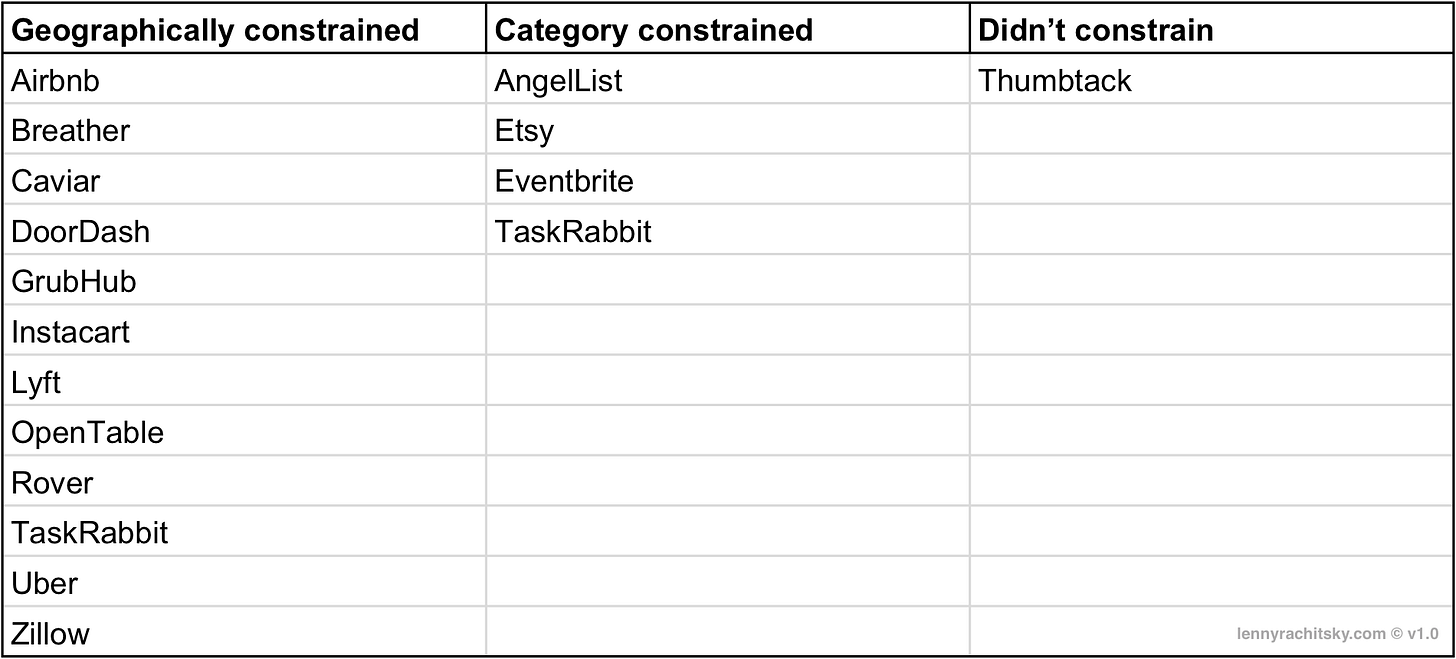Select the Category constrained header
The width and height of the screenshot is (1456, 659).
tap(728, 28)
